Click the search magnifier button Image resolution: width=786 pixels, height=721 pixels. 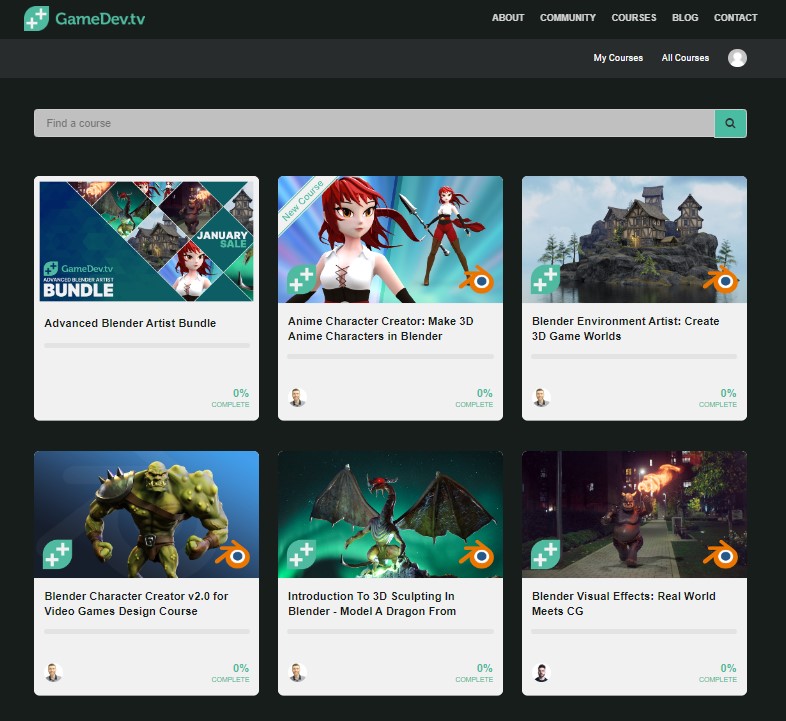pos(730,123)
